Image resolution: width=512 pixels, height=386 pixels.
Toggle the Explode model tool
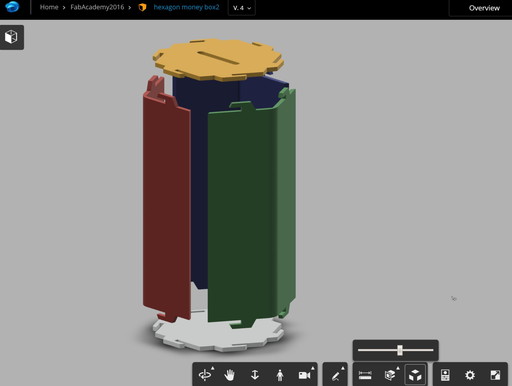415,375
